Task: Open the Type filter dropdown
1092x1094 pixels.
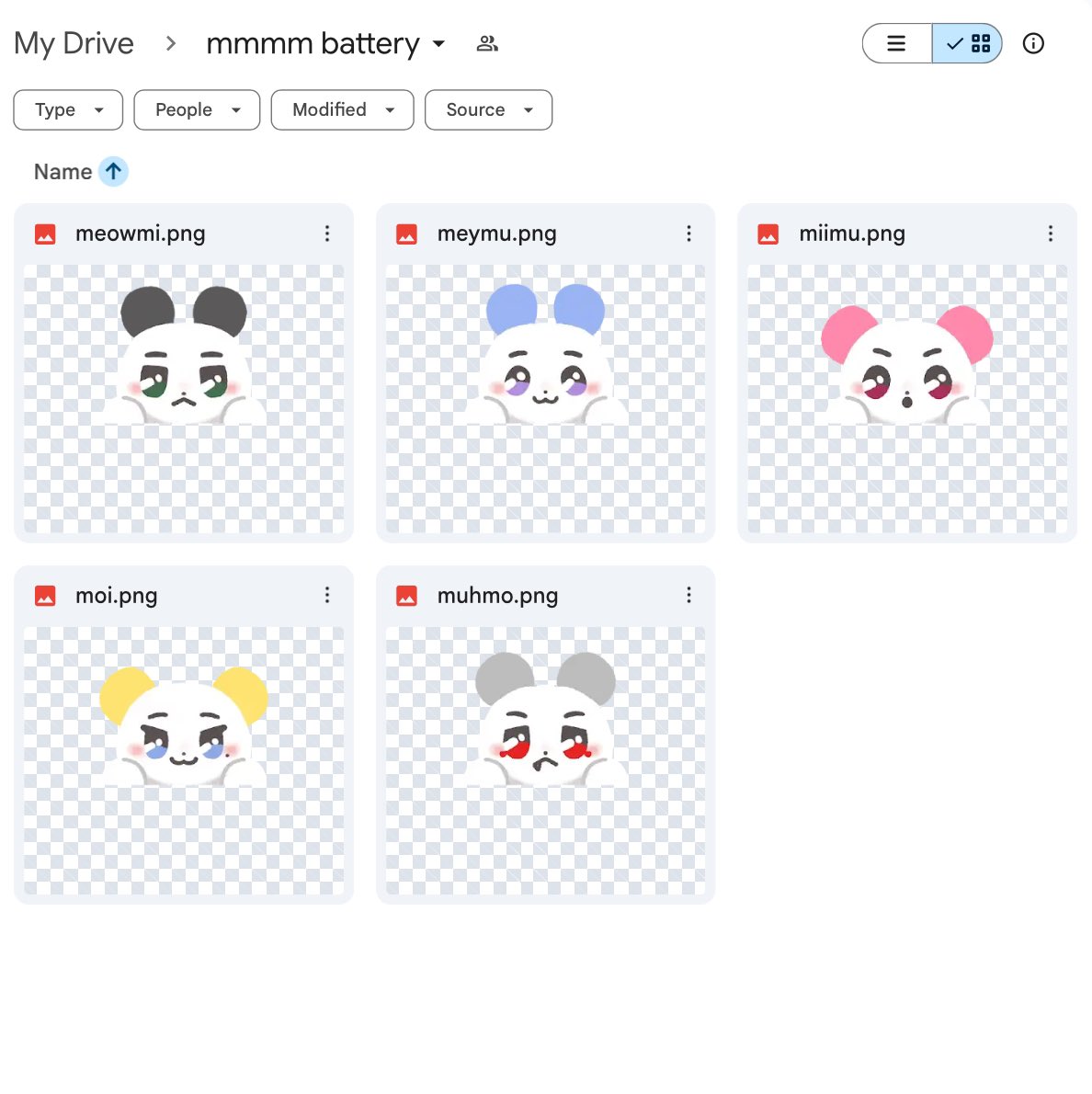Action: pyautogui.click(x=68, y=109)
